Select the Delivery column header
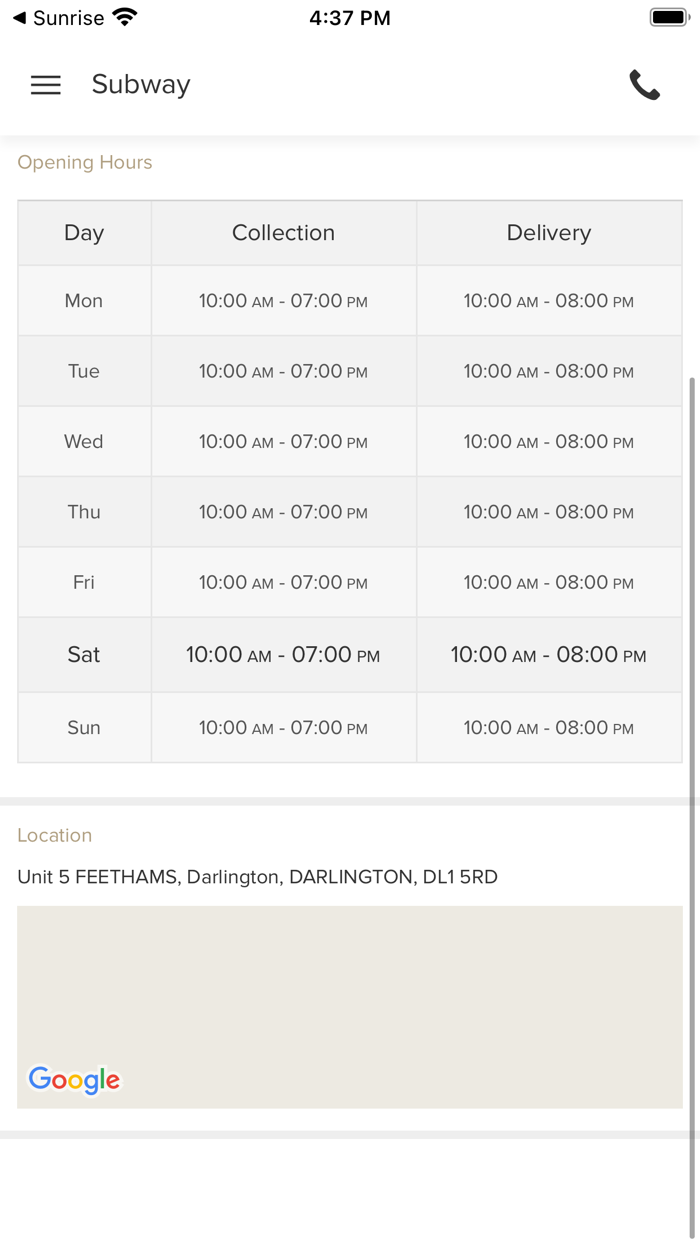The image size is (700, 1244). pos(549,233)
